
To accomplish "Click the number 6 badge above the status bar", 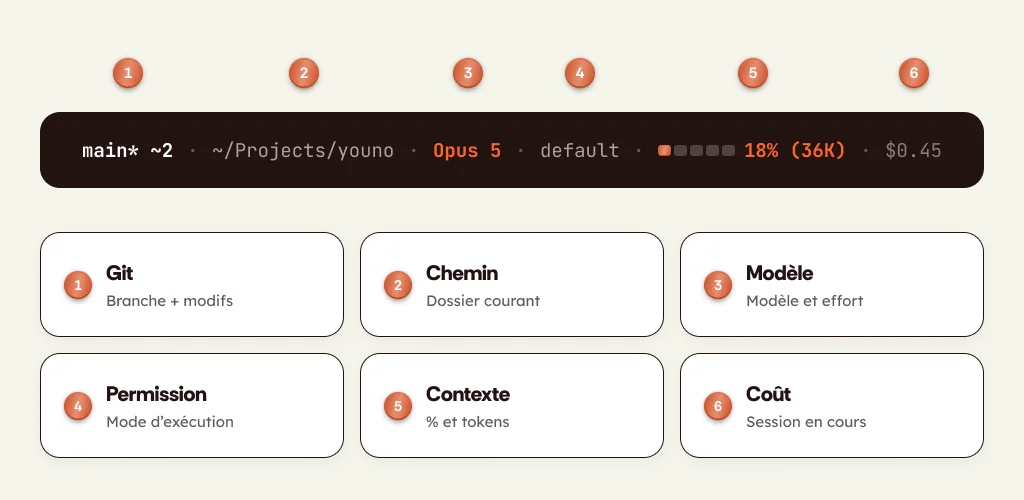I will [914, 73].
